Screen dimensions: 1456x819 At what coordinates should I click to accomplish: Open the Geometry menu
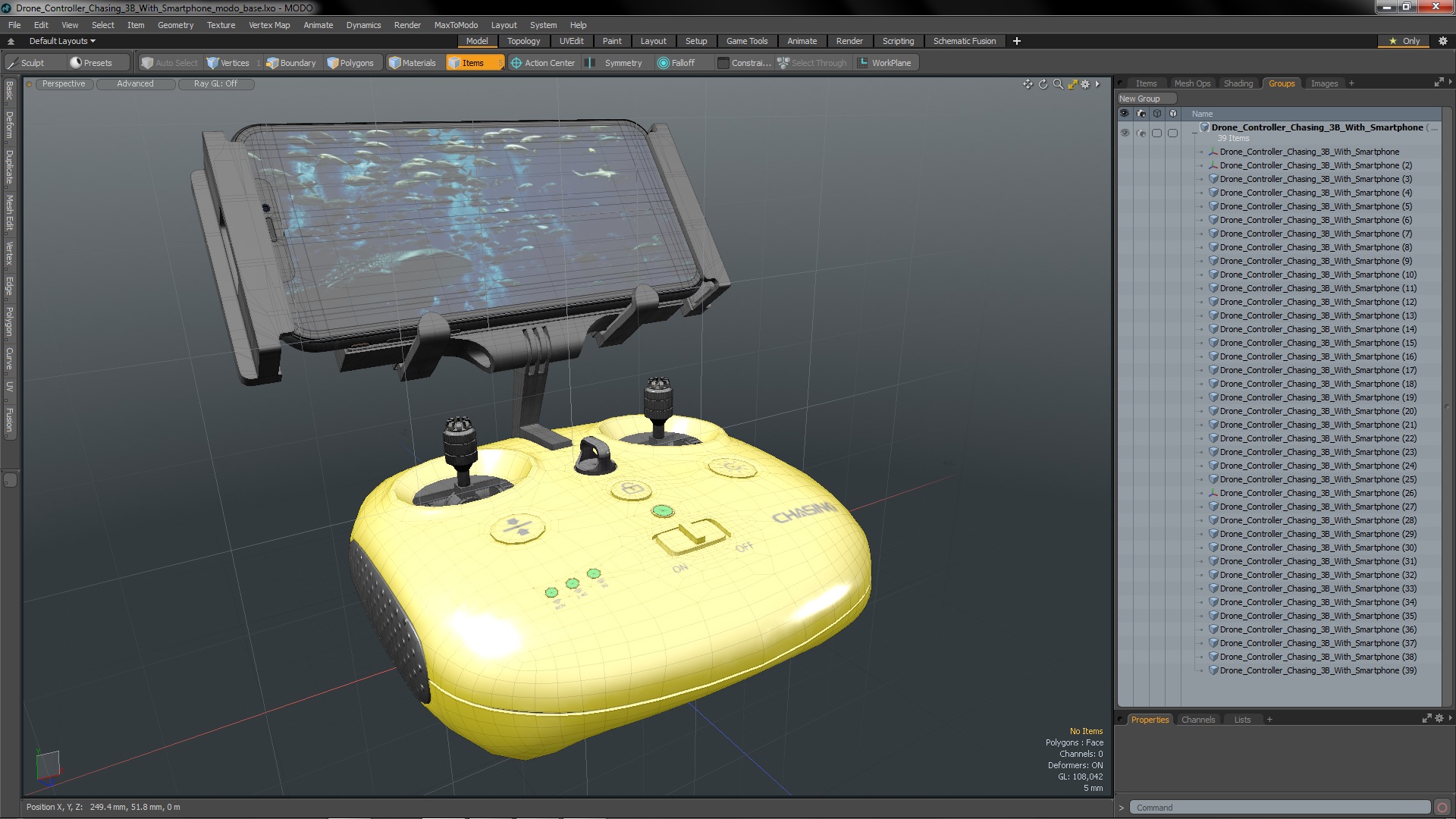coord(175,25)
